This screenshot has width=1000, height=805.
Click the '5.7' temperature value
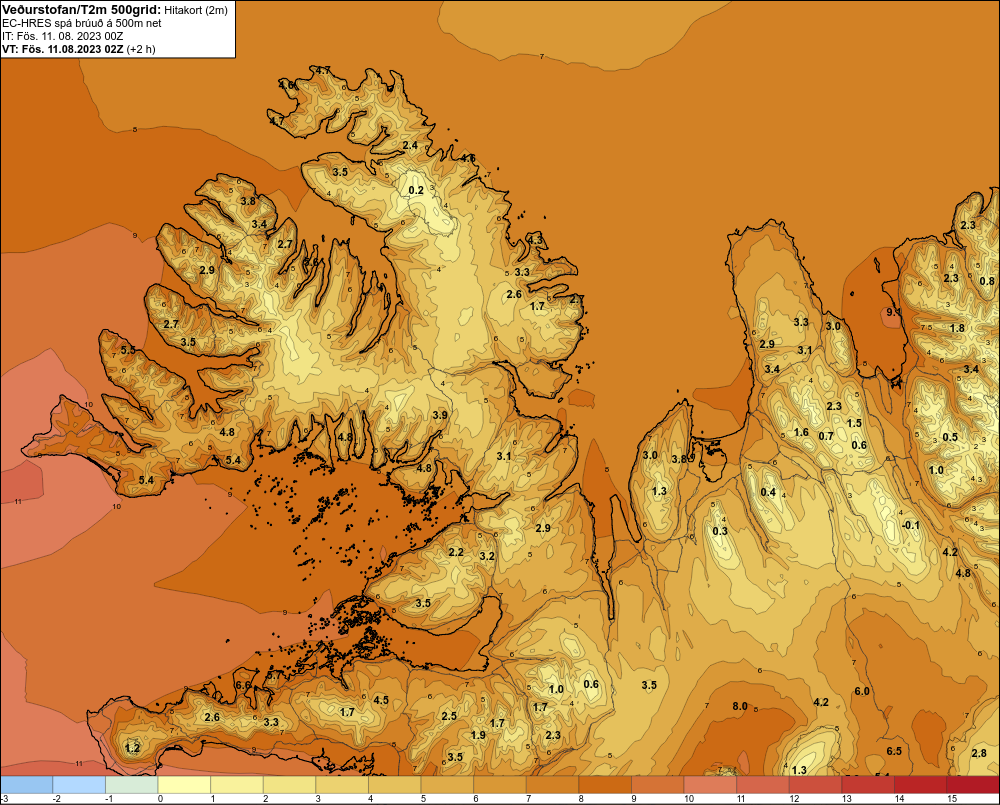click(x=274, y=675)
